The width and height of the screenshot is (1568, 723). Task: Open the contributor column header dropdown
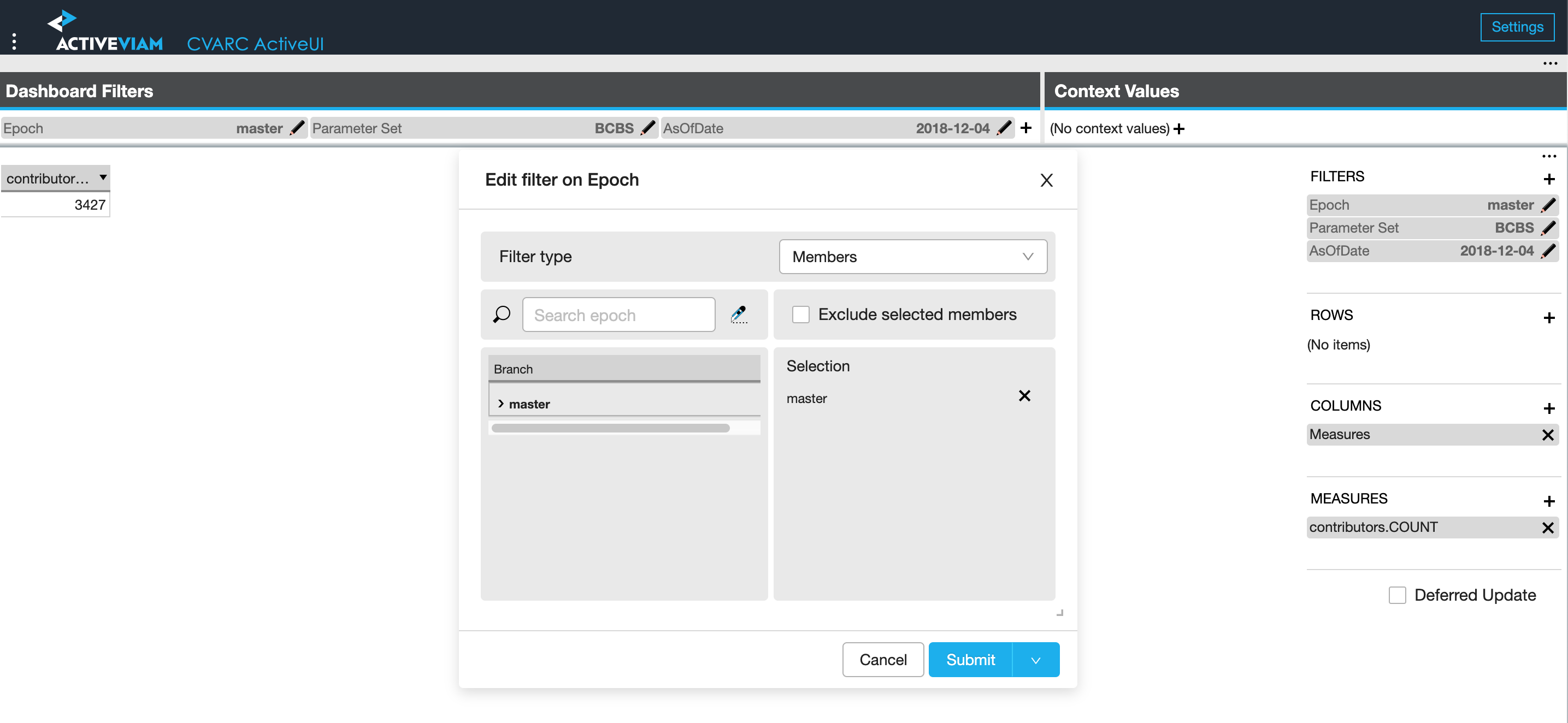point(103,177)
